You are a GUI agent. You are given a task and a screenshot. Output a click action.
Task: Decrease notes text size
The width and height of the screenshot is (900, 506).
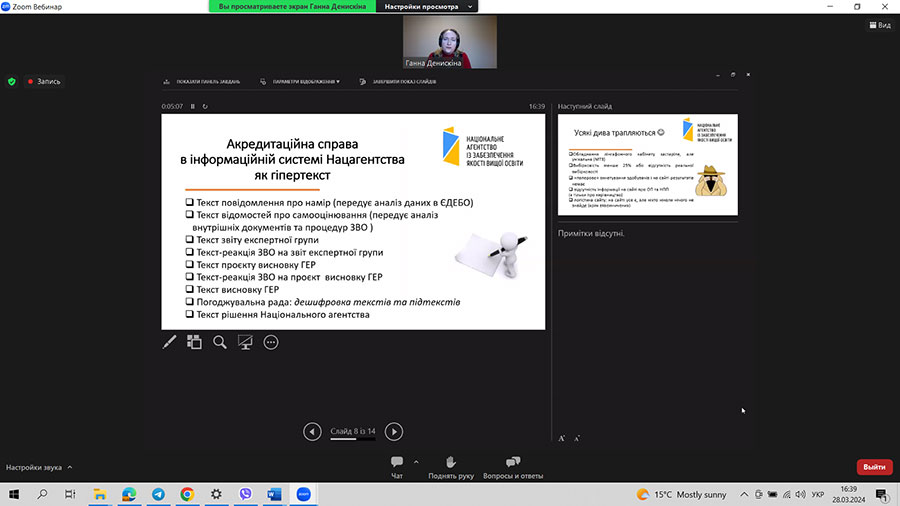tap(577, 438)
